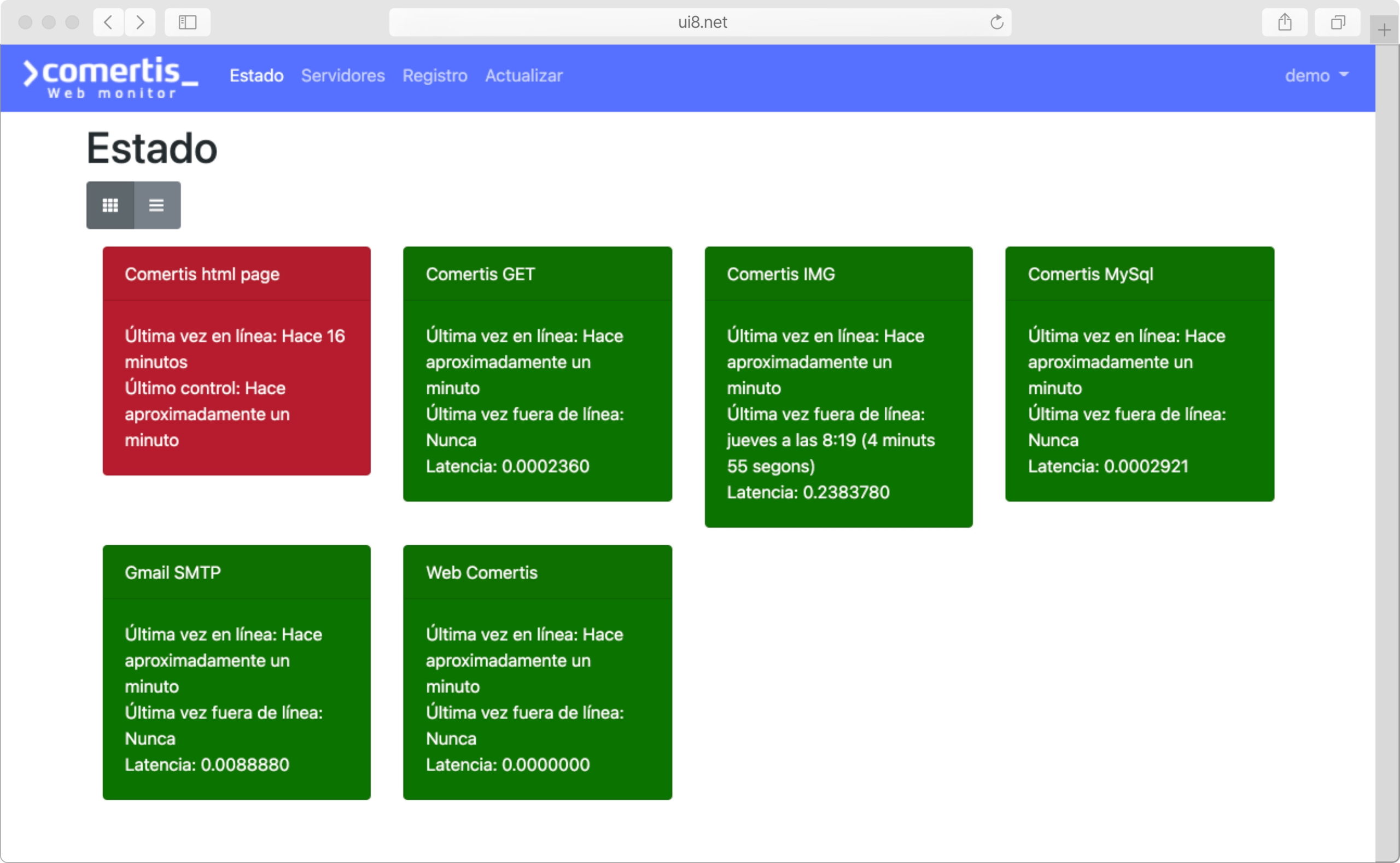Add a new browser tab

(1384, 30)
